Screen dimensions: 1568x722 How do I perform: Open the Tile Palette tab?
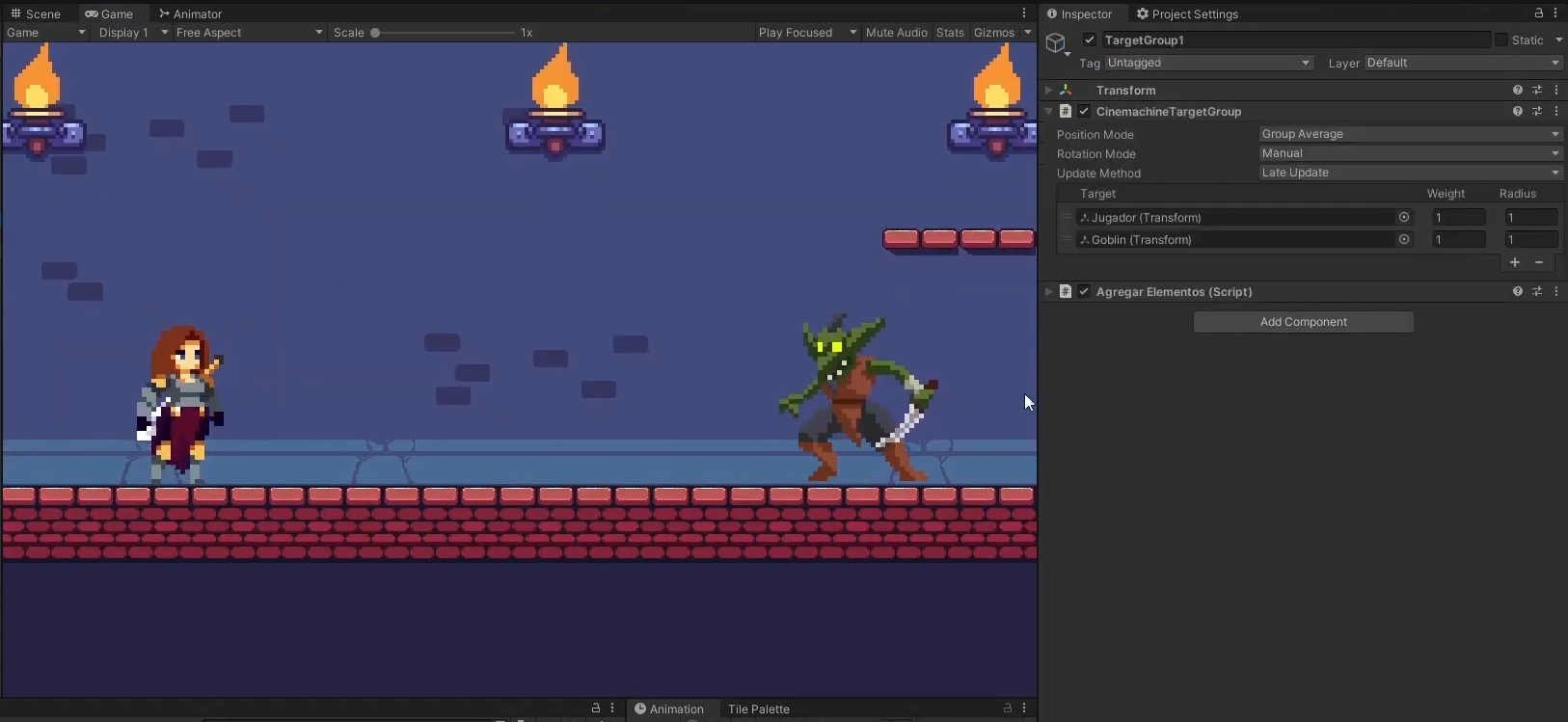click(x=758, y=709)
